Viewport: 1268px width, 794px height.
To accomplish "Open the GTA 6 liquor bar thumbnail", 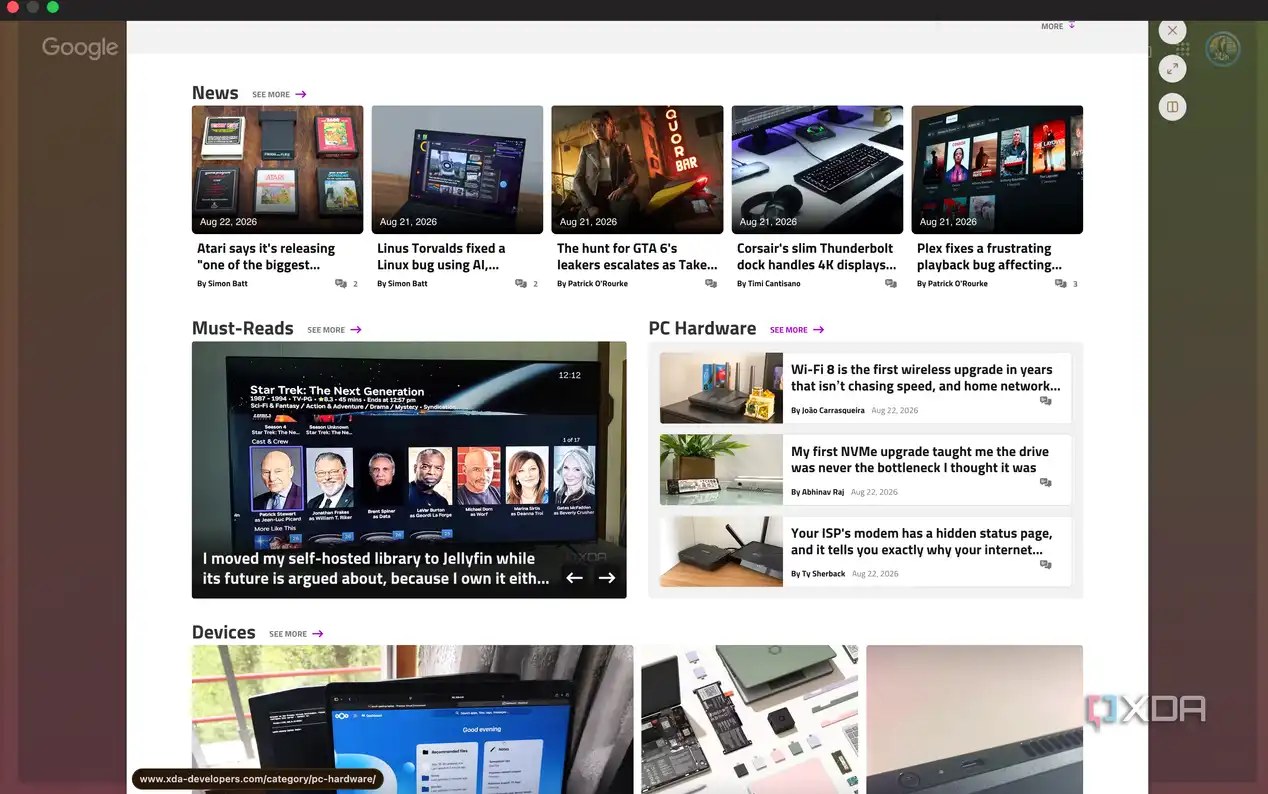I will click(638, 170).
